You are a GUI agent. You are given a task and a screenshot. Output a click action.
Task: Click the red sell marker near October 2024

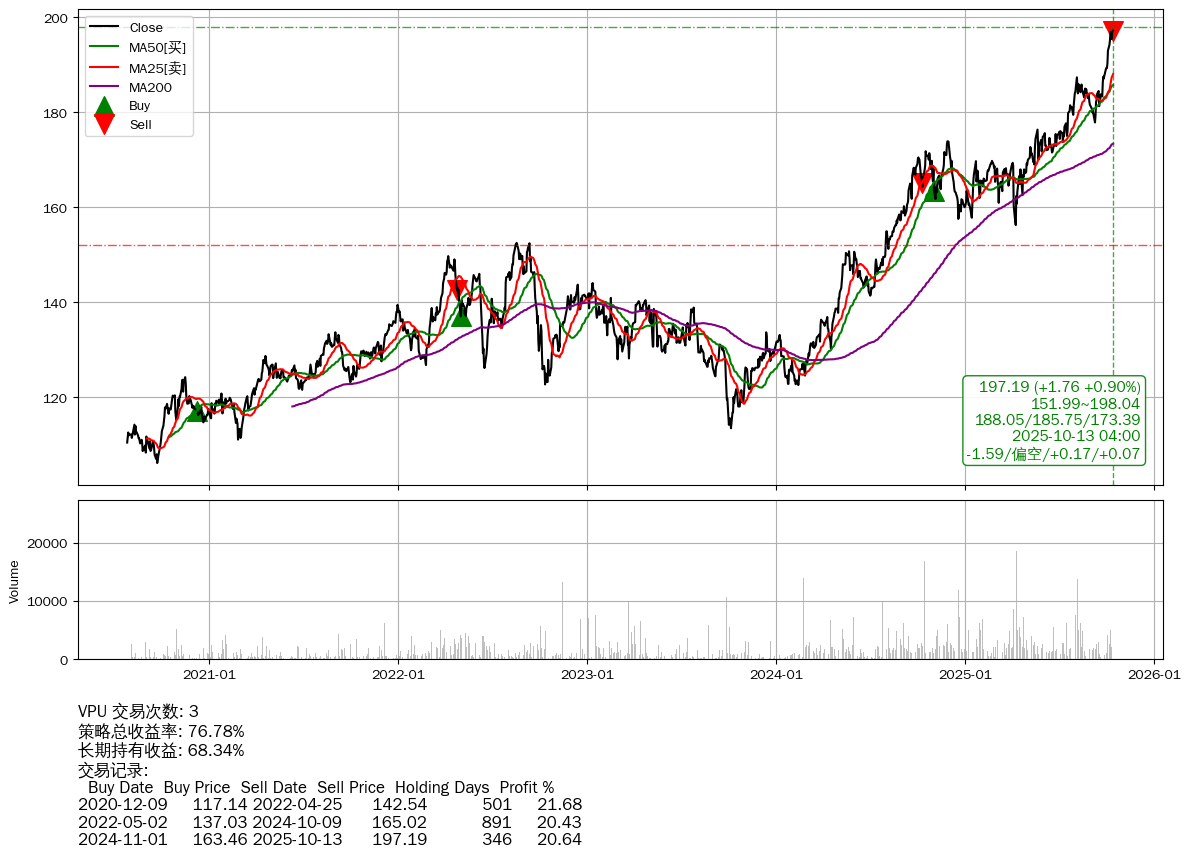click(923, 183)
